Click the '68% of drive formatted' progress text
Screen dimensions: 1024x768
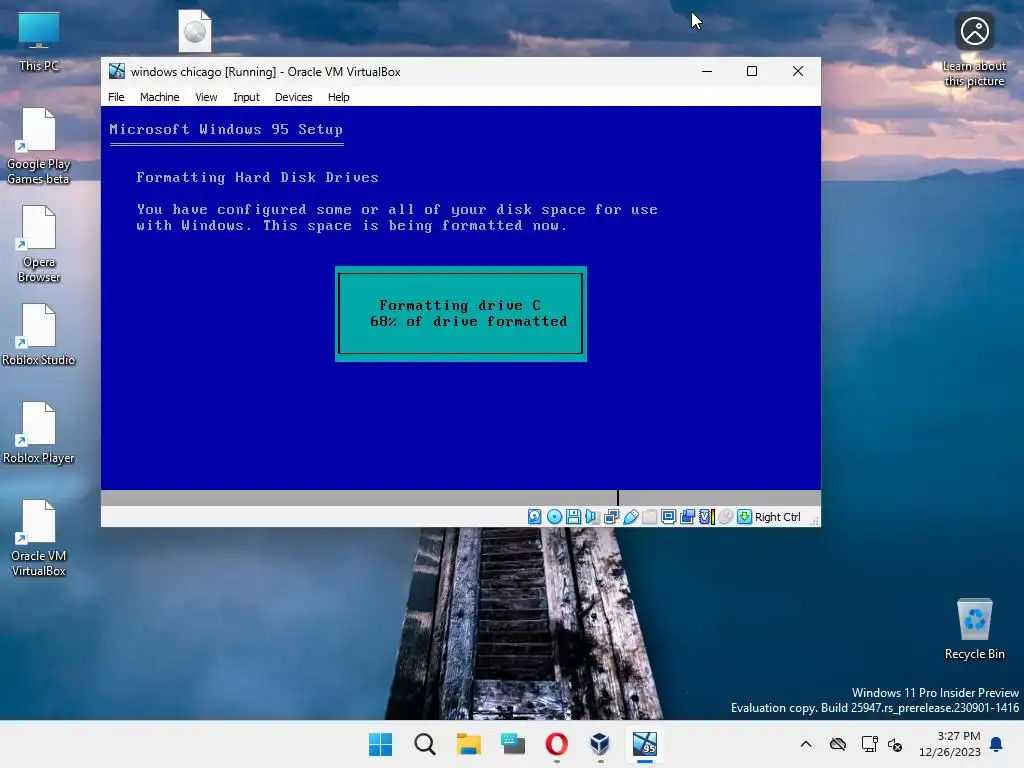pyautogui.click(x=468, y=321)
